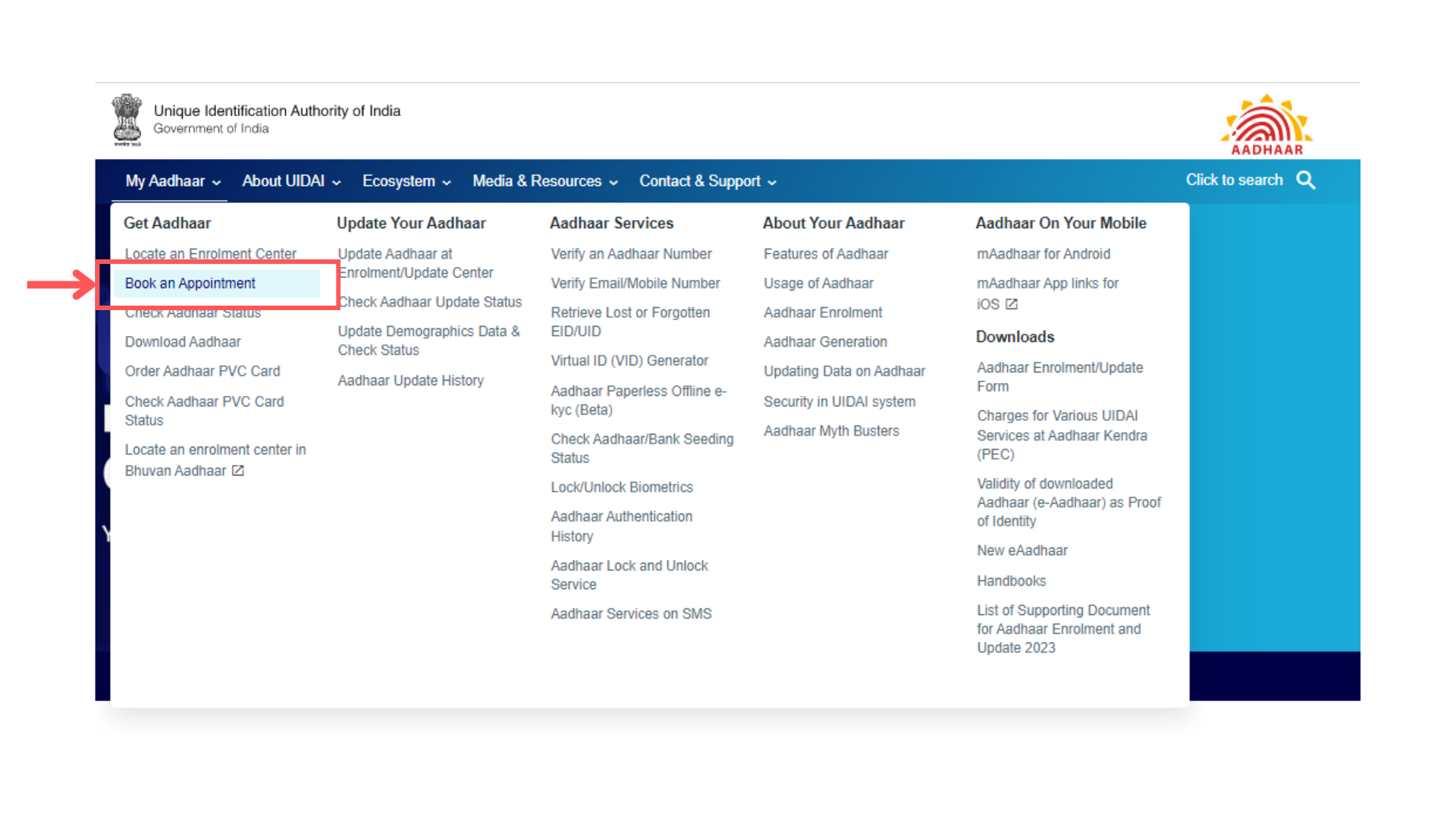Open Aadhaar Myth Busters page
1456x819 pixels.
831,431
